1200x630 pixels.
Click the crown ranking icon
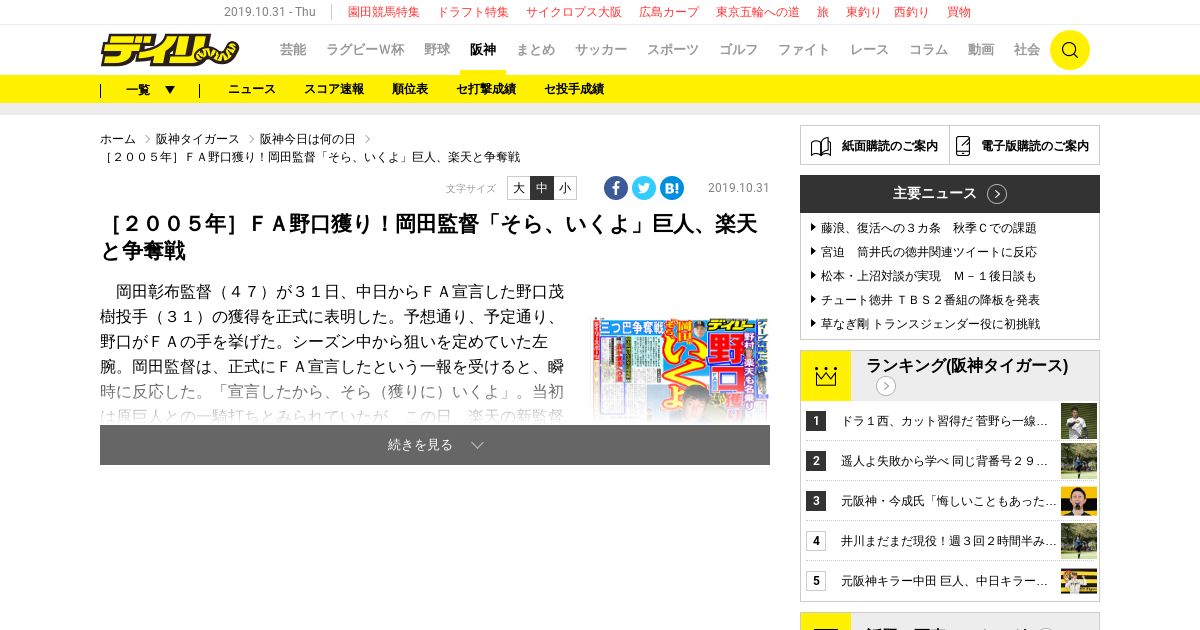pos(826,376)
